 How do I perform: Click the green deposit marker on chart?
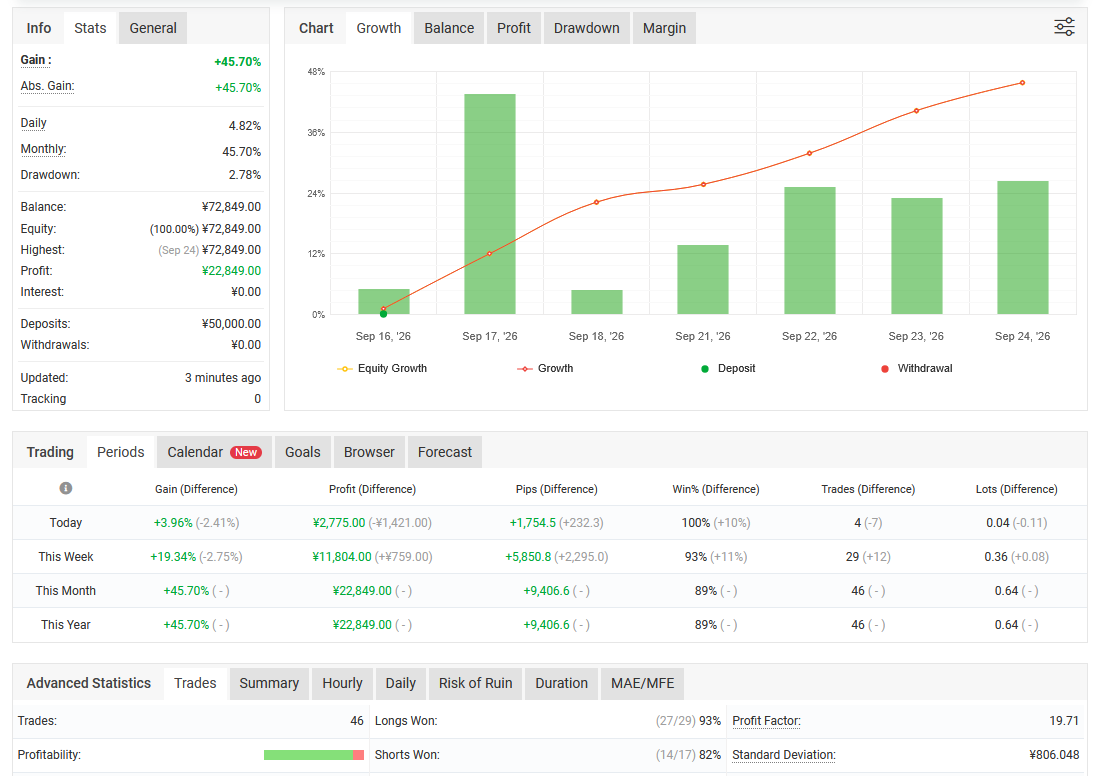point(383,314)
